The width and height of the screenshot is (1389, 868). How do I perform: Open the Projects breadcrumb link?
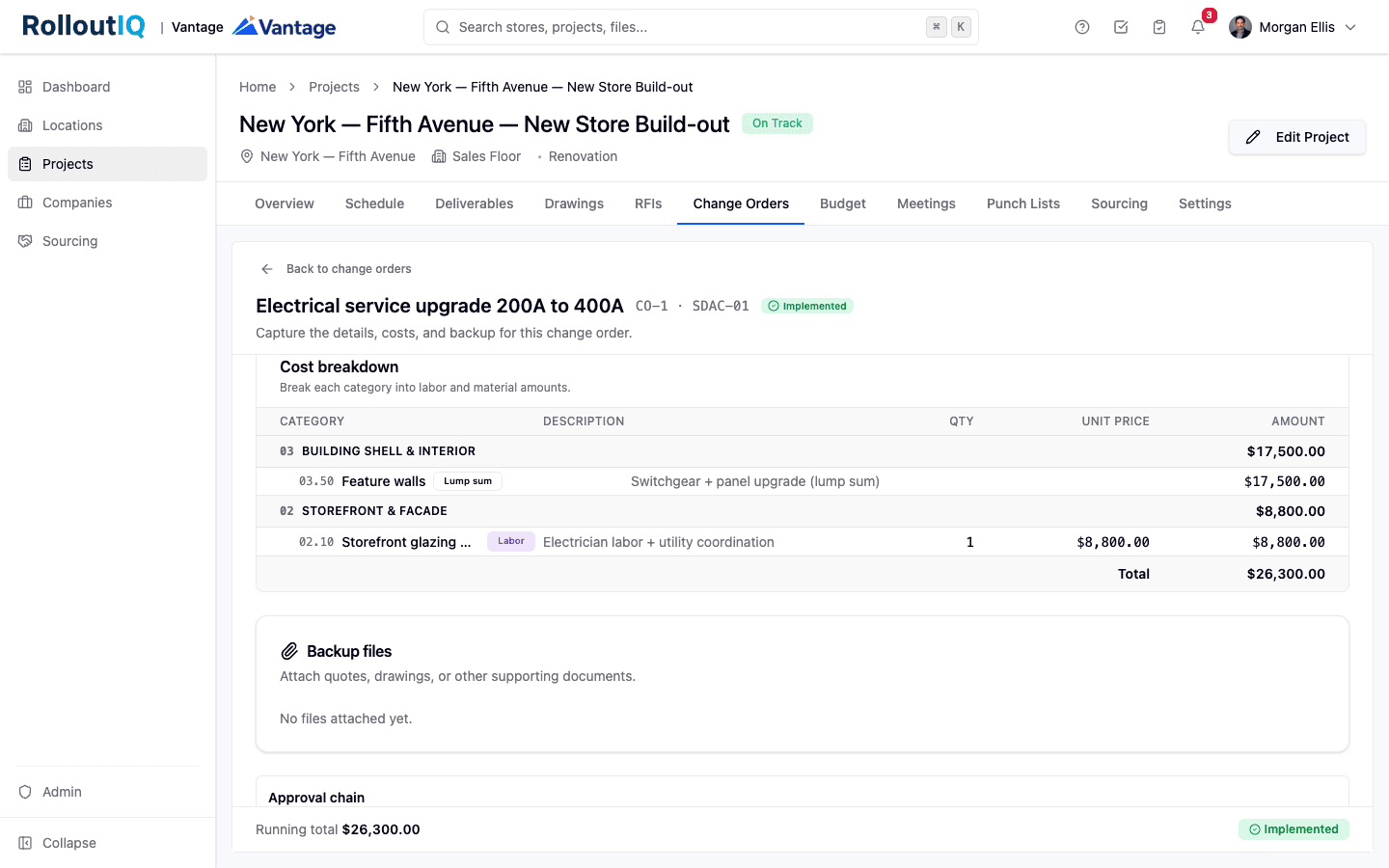tap(334, 87)
